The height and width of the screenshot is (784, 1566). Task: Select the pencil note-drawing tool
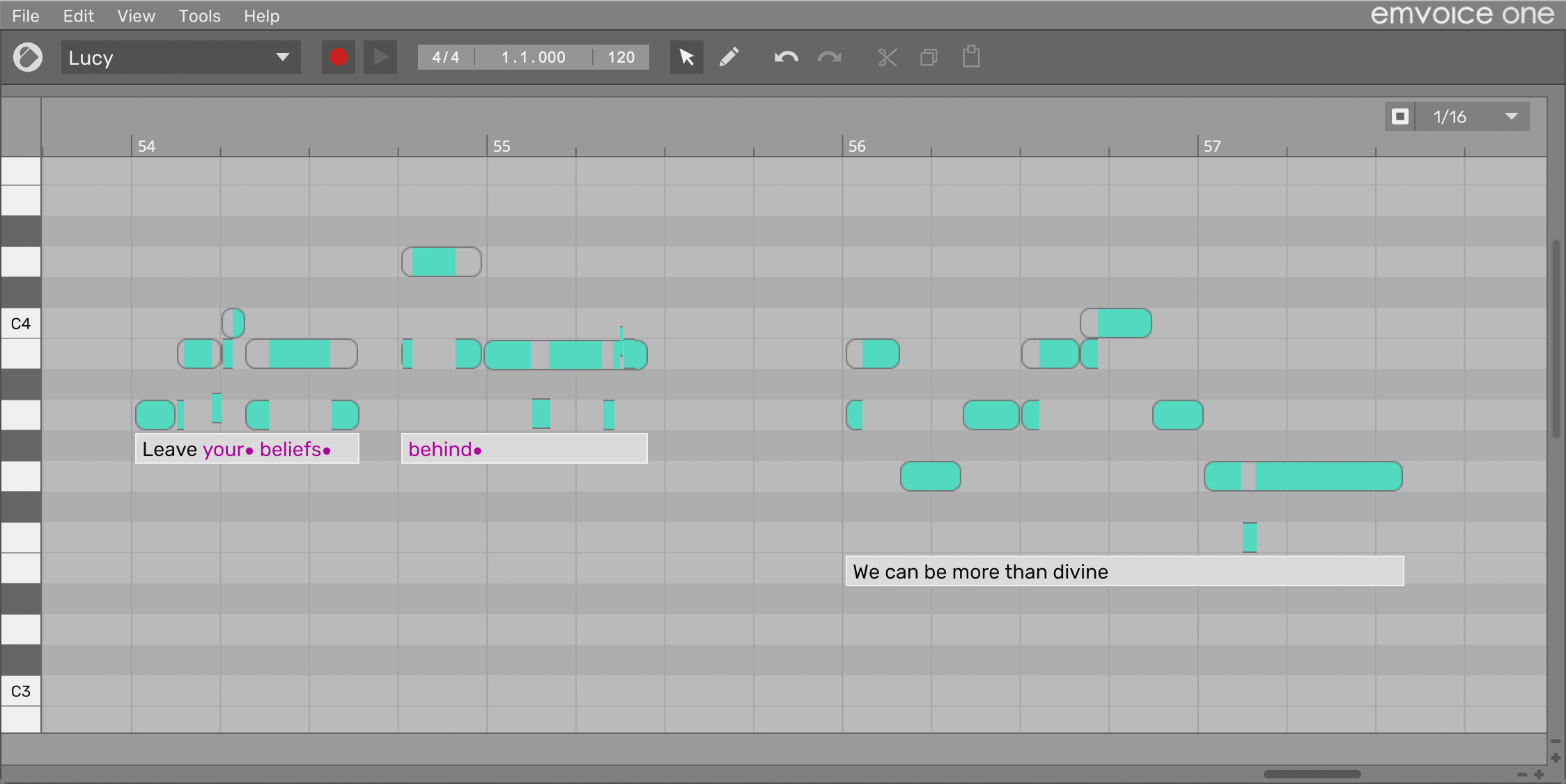pyautogui.click(x=729, y=57)
